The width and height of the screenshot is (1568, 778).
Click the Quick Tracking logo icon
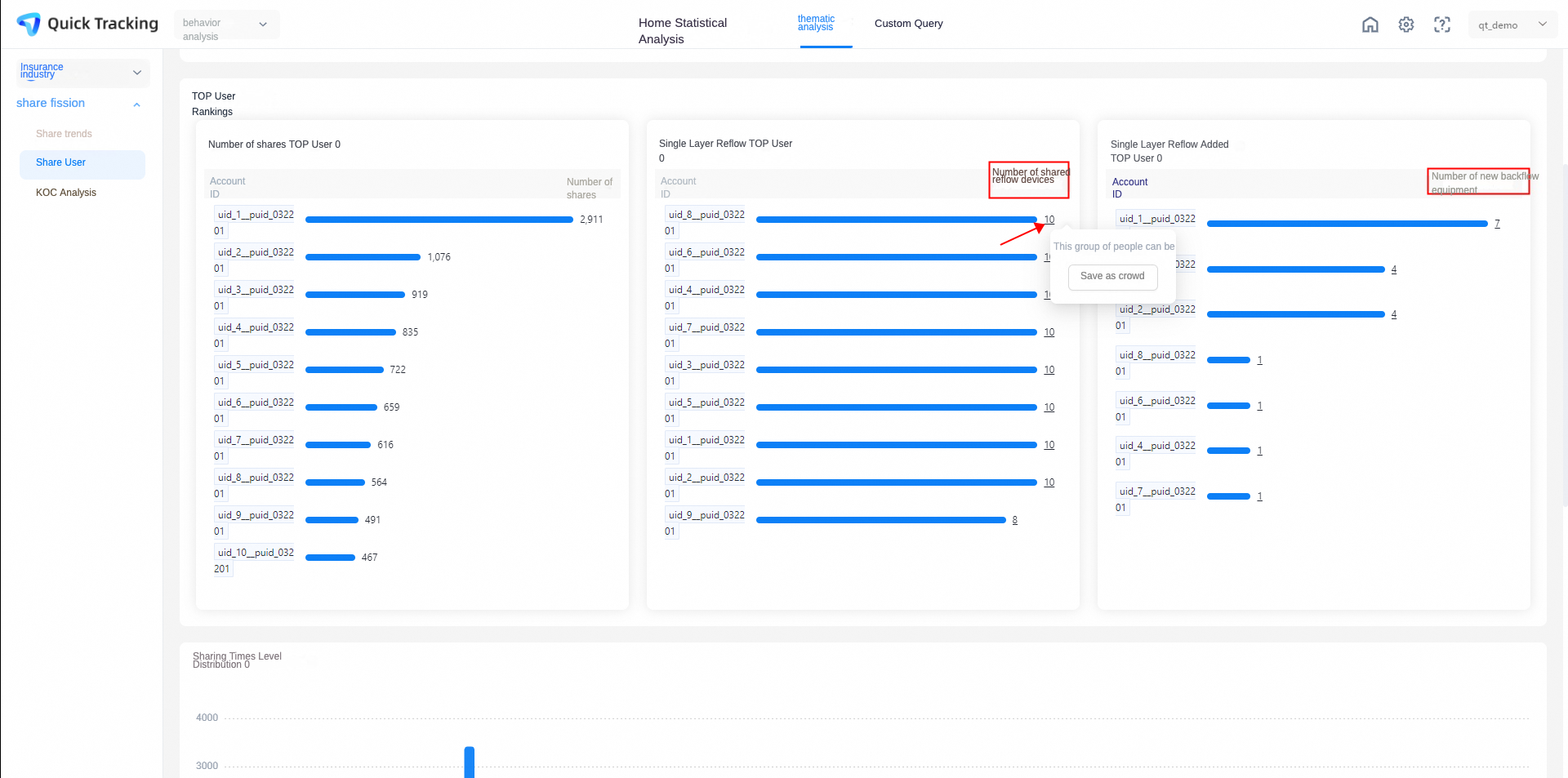coord(29,24)
